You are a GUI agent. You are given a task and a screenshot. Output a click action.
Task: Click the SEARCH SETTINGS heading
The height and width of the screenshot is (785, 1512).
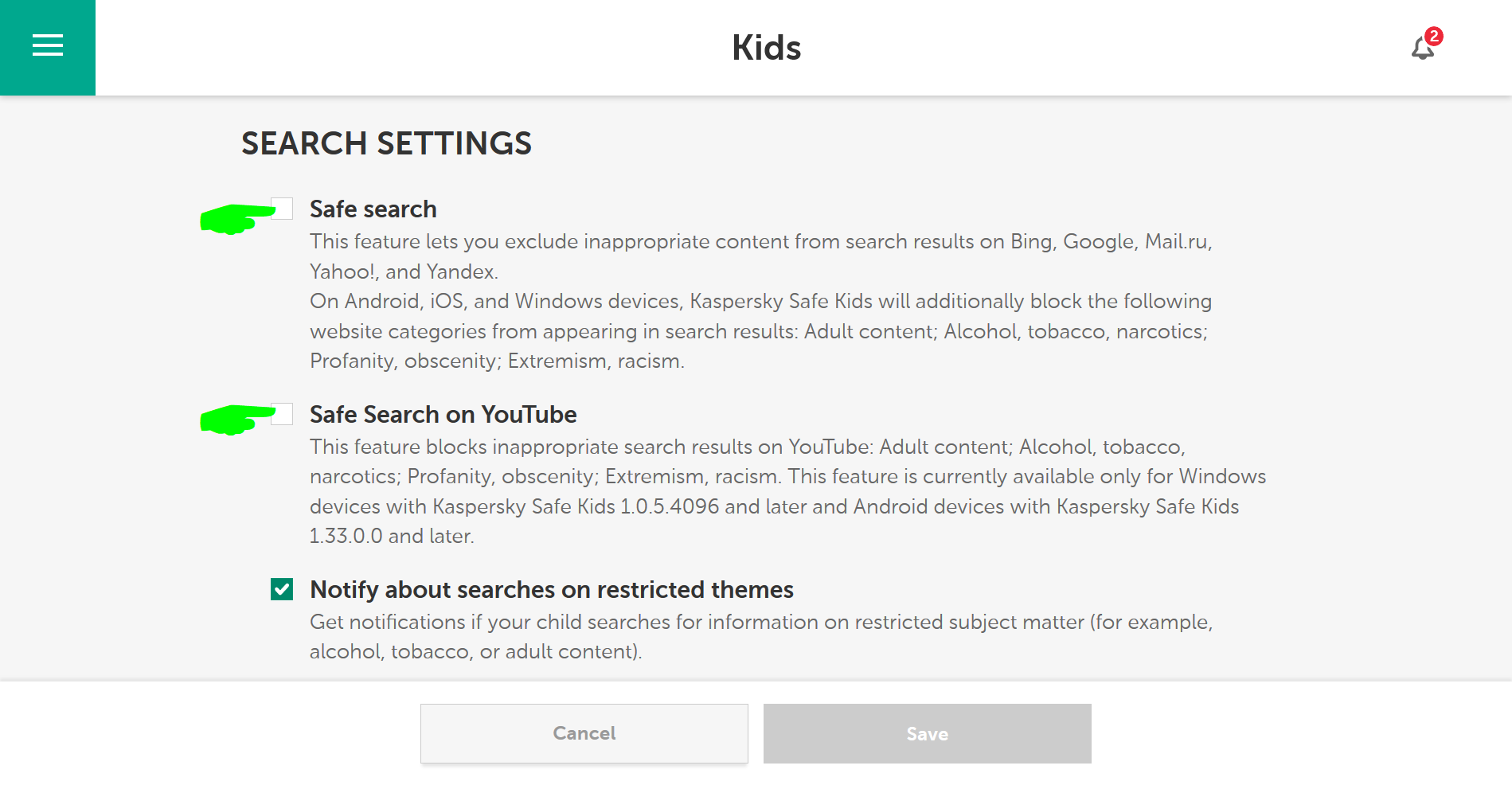pos(386,143)
